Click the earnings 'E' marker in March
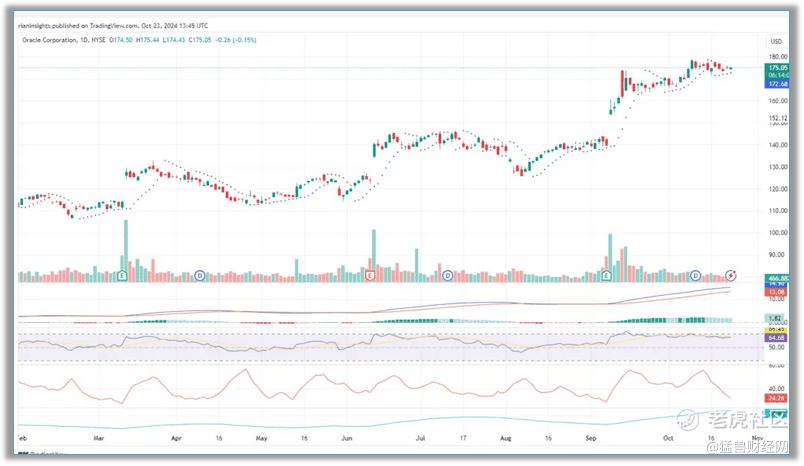 [122, 276]
